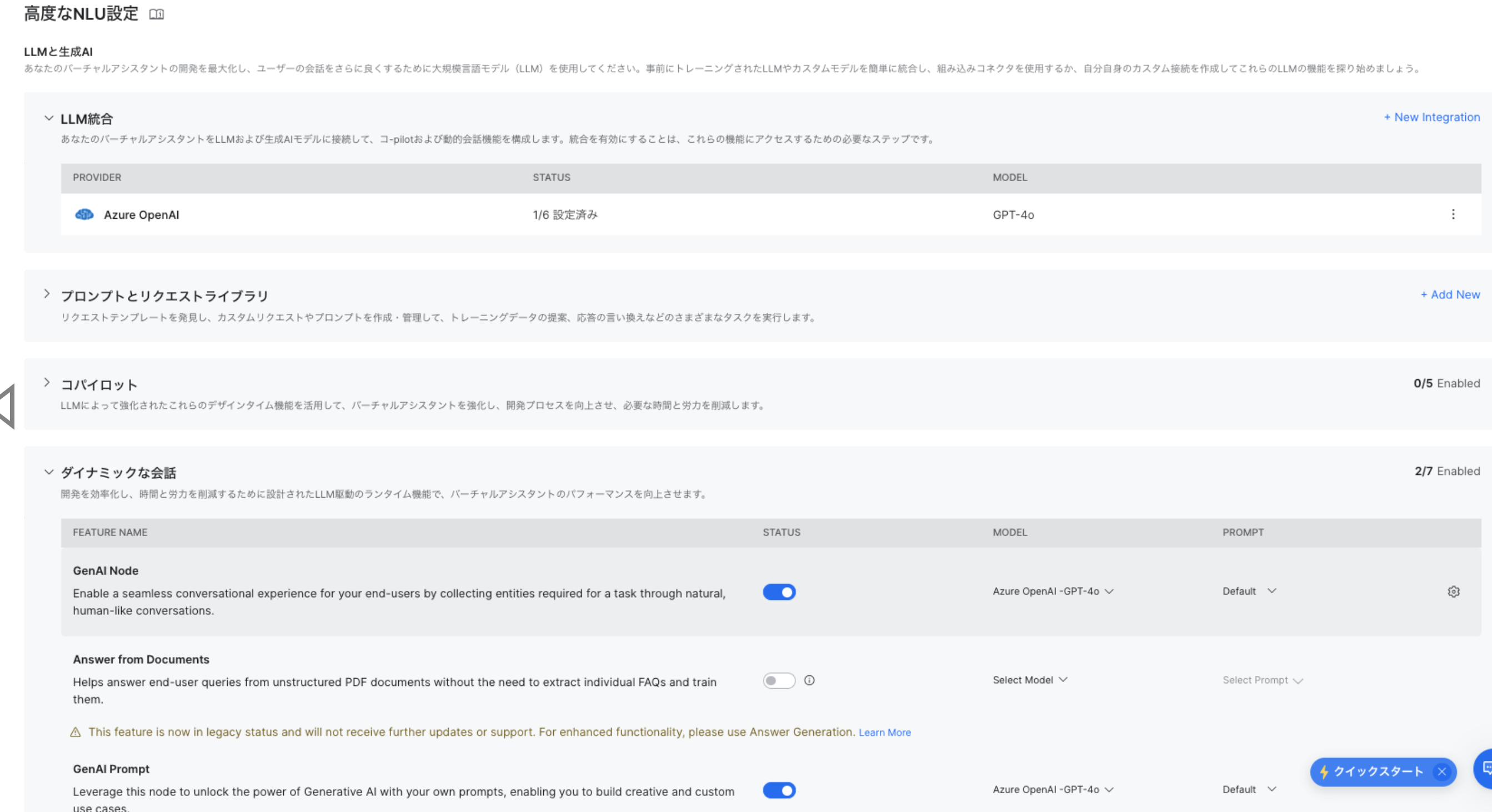The height and width of the screenshot is (812, 1492).
Task: Click the Azure OpenAI provider logo
Action: (x=84, y=214)
